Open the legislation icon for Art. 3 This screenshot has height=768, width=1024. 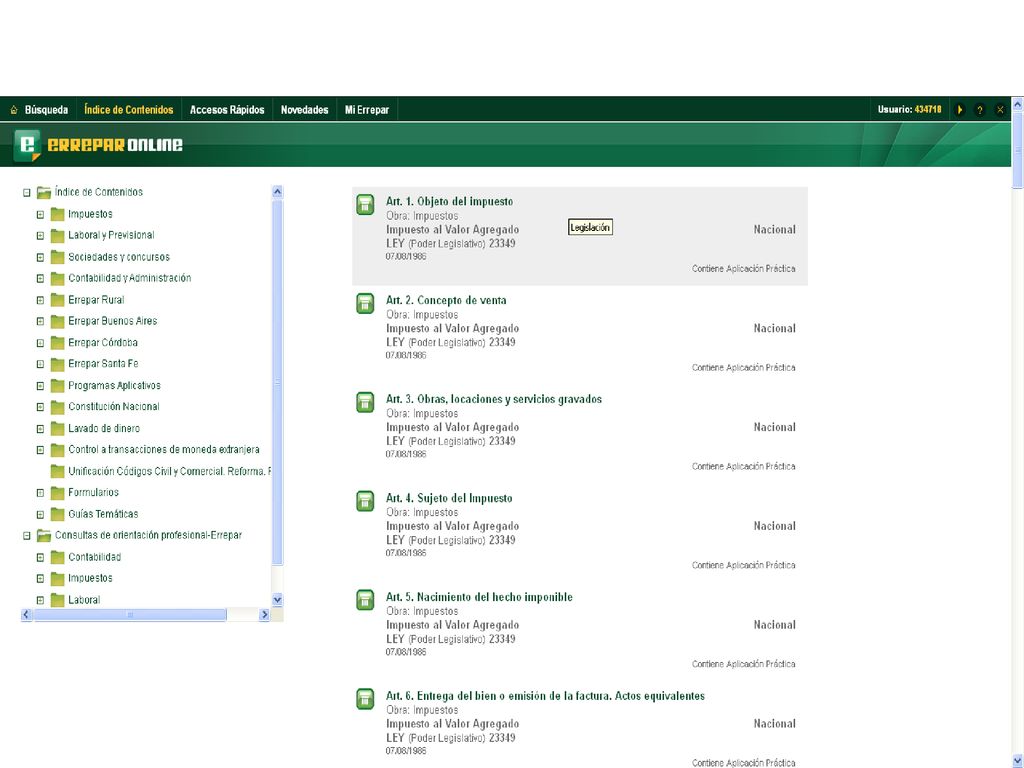pos(365,402)
